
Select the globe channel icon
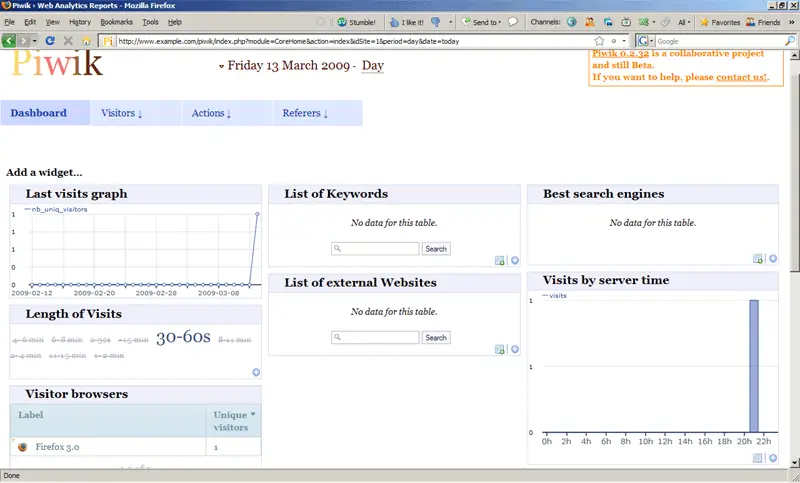tap(572, 22)
